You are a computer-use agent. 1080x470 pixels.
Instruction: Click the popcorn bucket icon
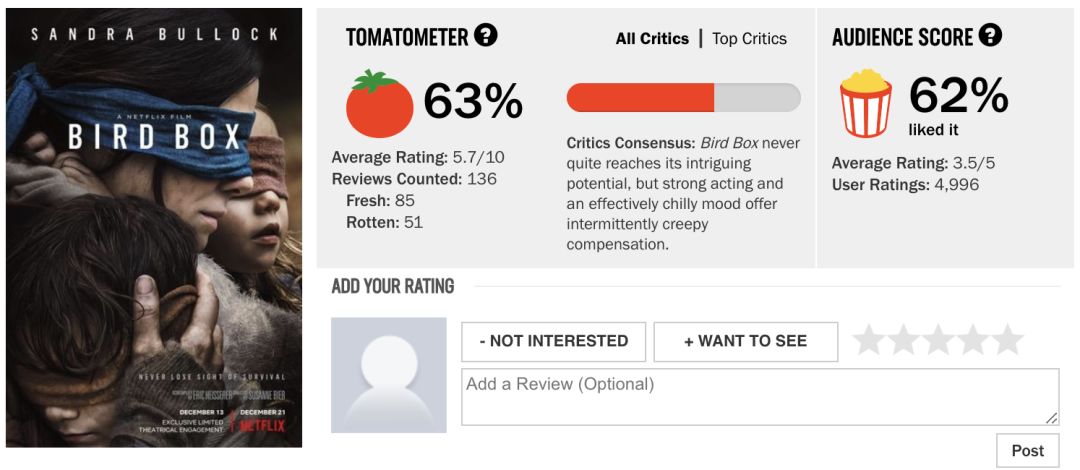pyautogui.click(x=865, y=103)
